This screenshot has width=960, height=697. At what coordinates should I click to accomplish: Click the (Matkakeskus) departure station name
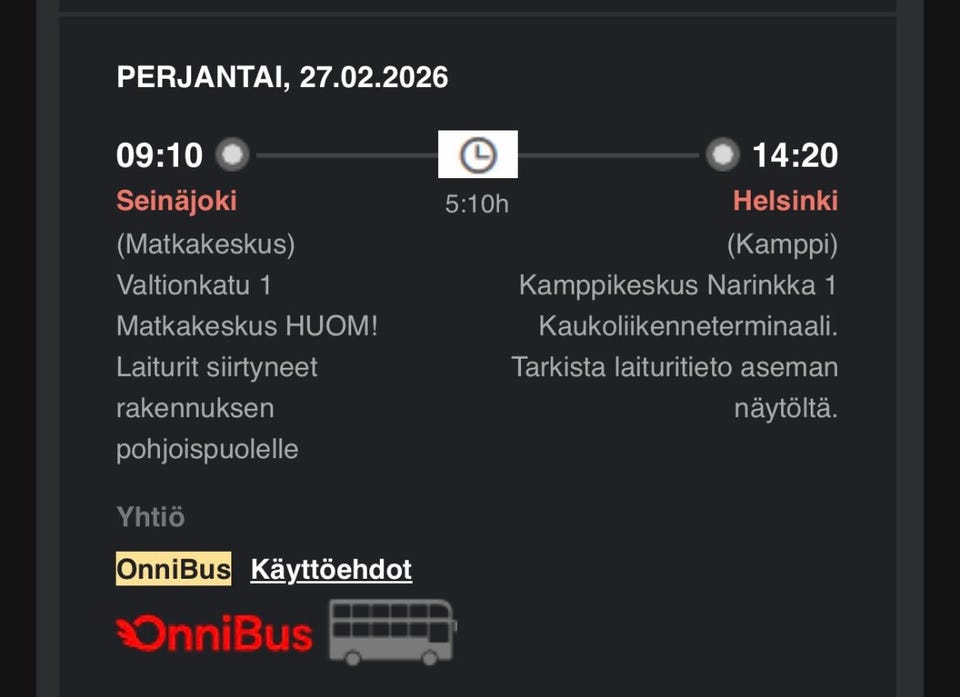[206, 243]
